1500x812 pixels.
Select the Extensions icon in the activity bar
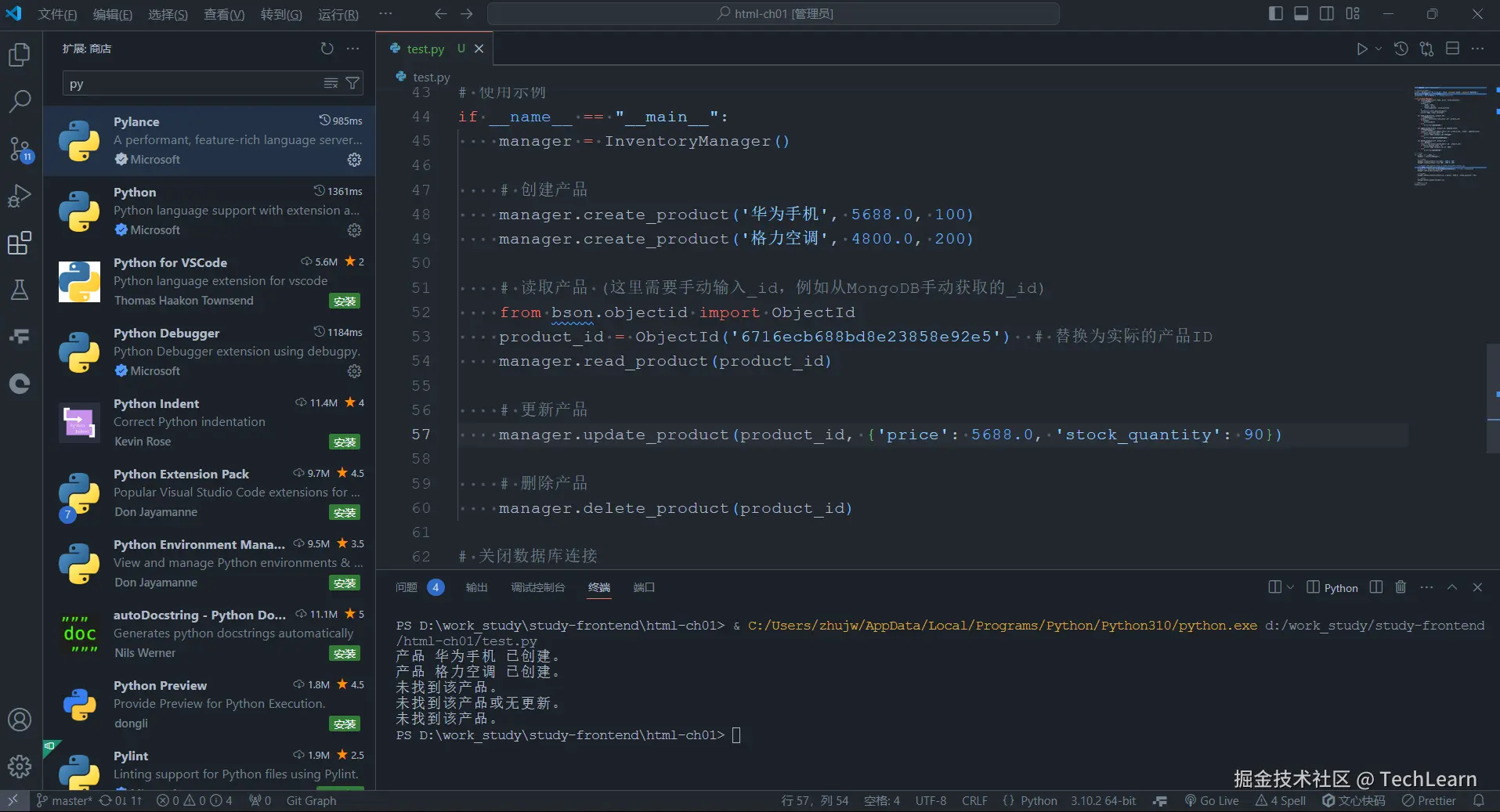tap(20, 243)
